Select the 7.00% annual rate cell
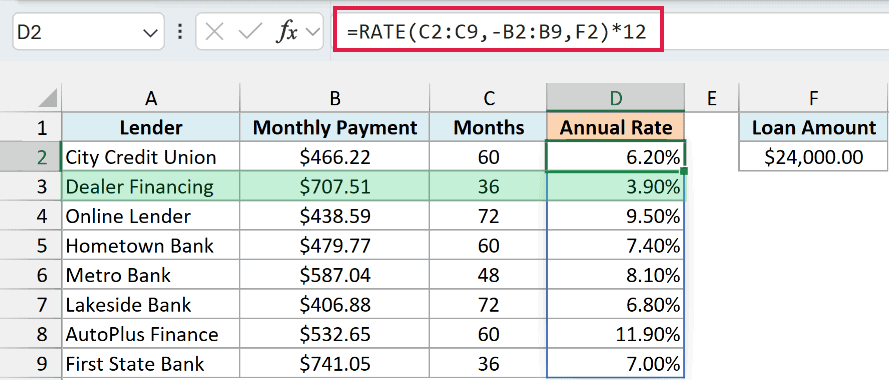Screen dimensions: 889x380 point(616,364)
